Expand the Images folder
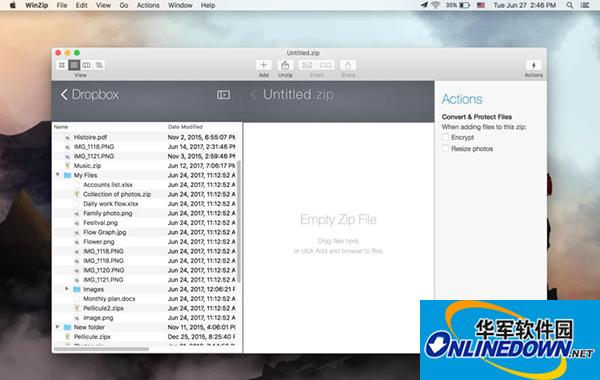Viewport: 600px width, 380px height. tap(67, 289)
